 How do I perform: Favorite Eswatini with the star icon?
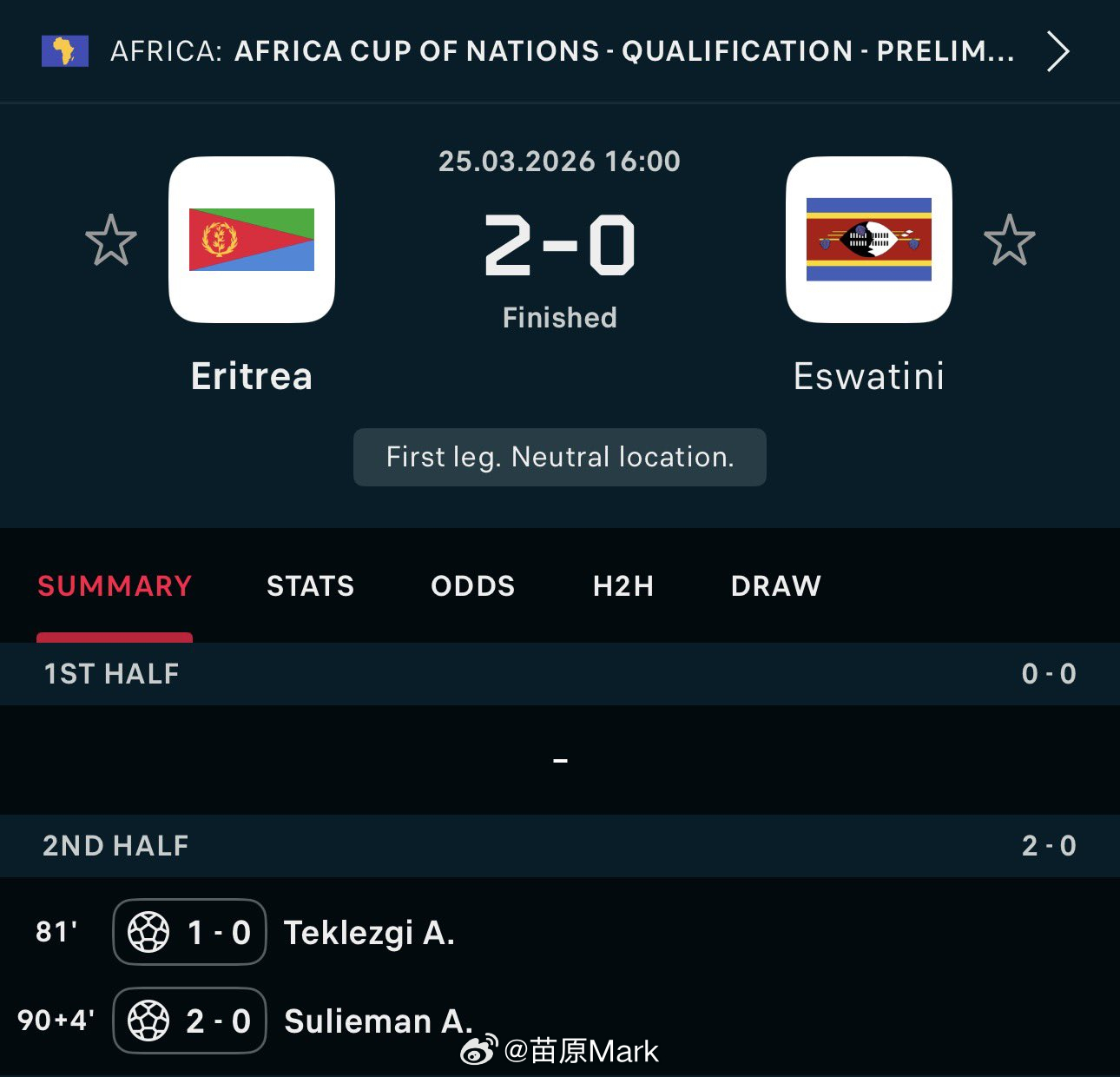(1010, 240)
